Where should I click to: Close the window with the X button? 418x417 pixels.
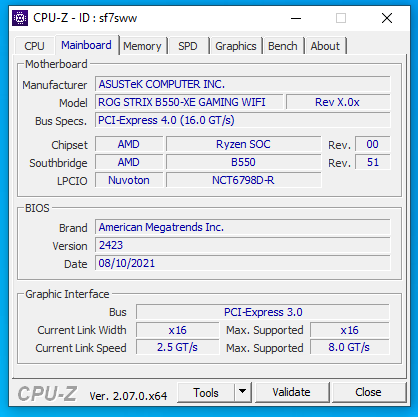point(387,18)
